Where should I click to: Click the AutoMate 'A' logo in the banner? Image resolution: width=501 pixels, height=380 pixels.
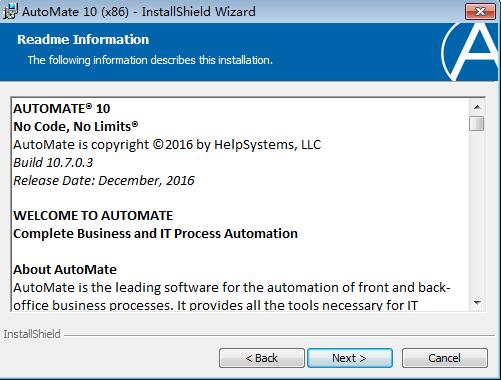[470, 52]
